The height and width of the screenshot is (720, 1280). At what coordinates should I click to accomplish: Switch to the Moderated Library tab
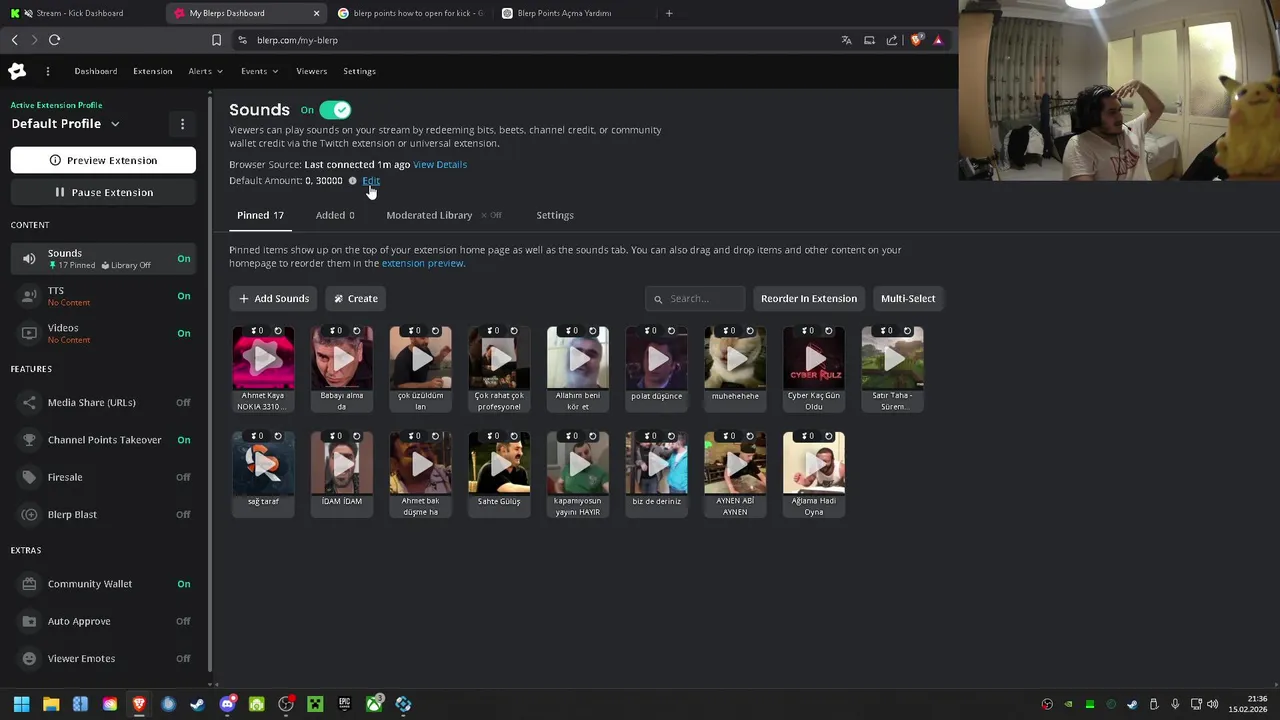[x=429, y=215]
